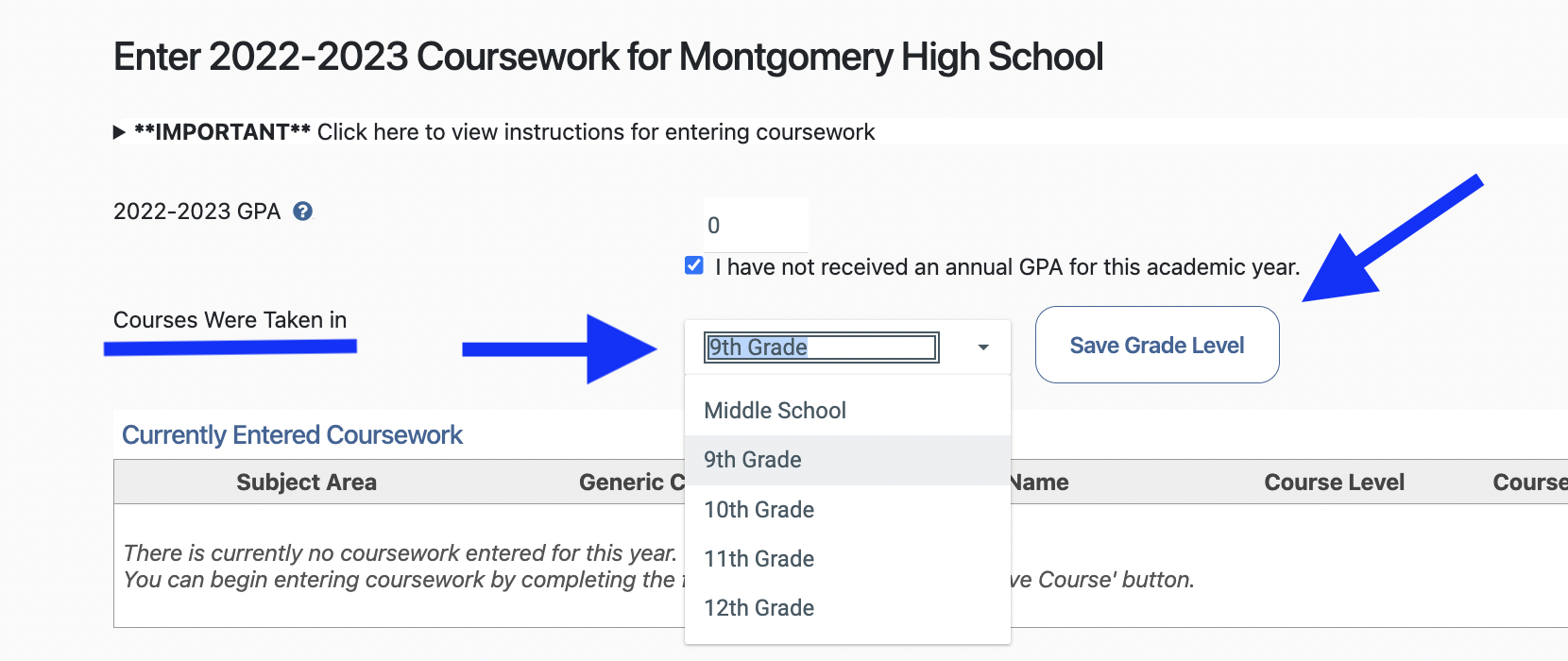Click the partially hidden Generic column header

630,483
